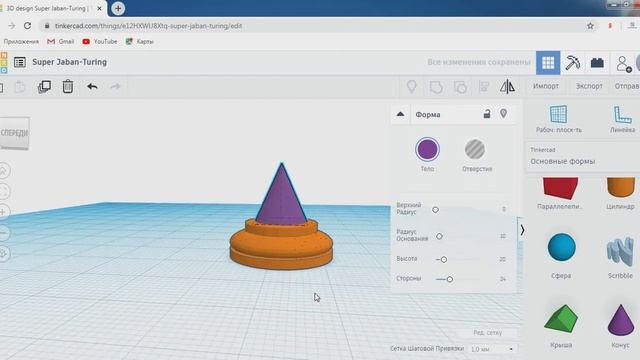
Task: Click the Высота value field
Action: click(502, 259)
